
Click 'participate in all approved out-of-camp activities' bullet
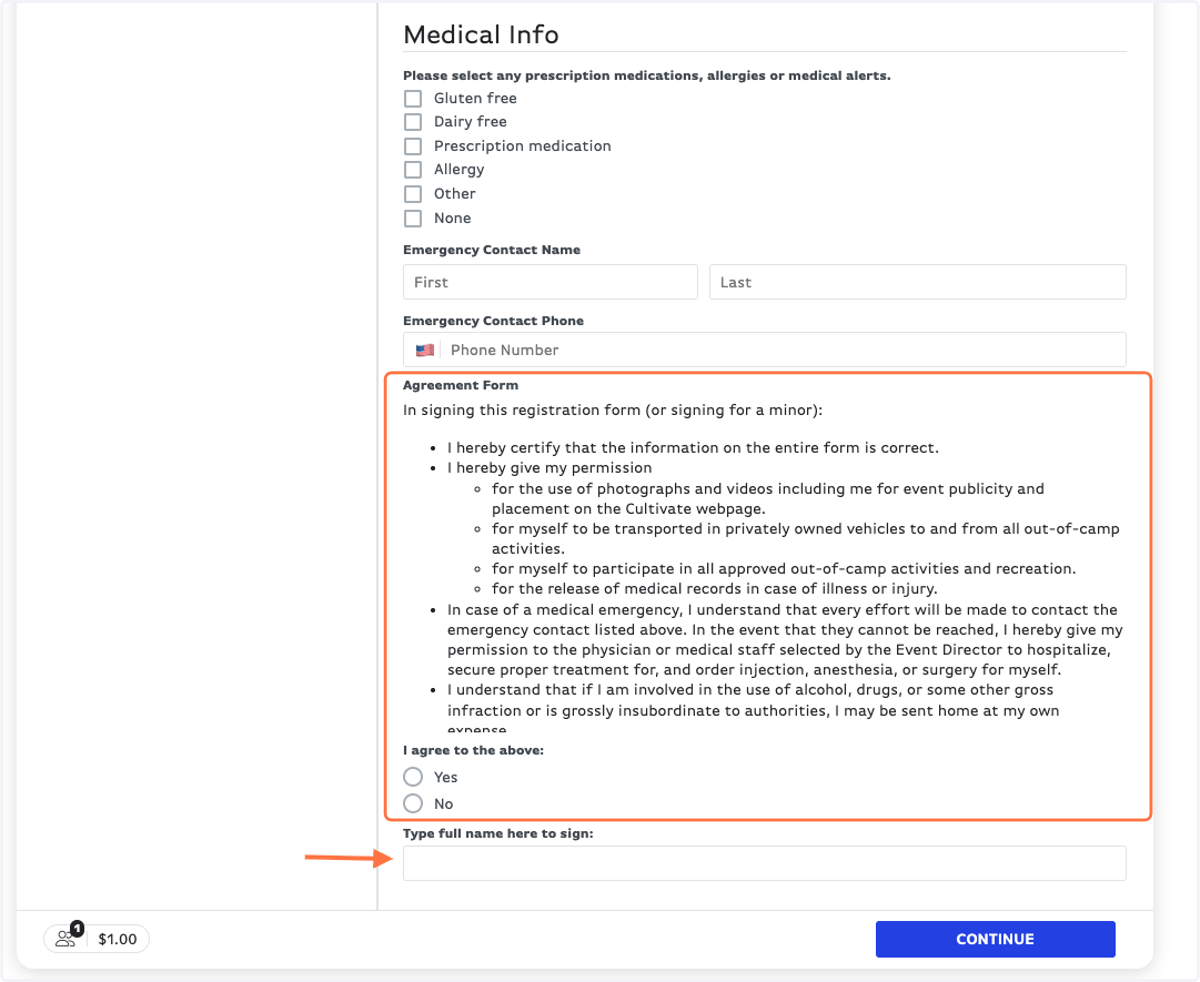[x=783, y=568]
